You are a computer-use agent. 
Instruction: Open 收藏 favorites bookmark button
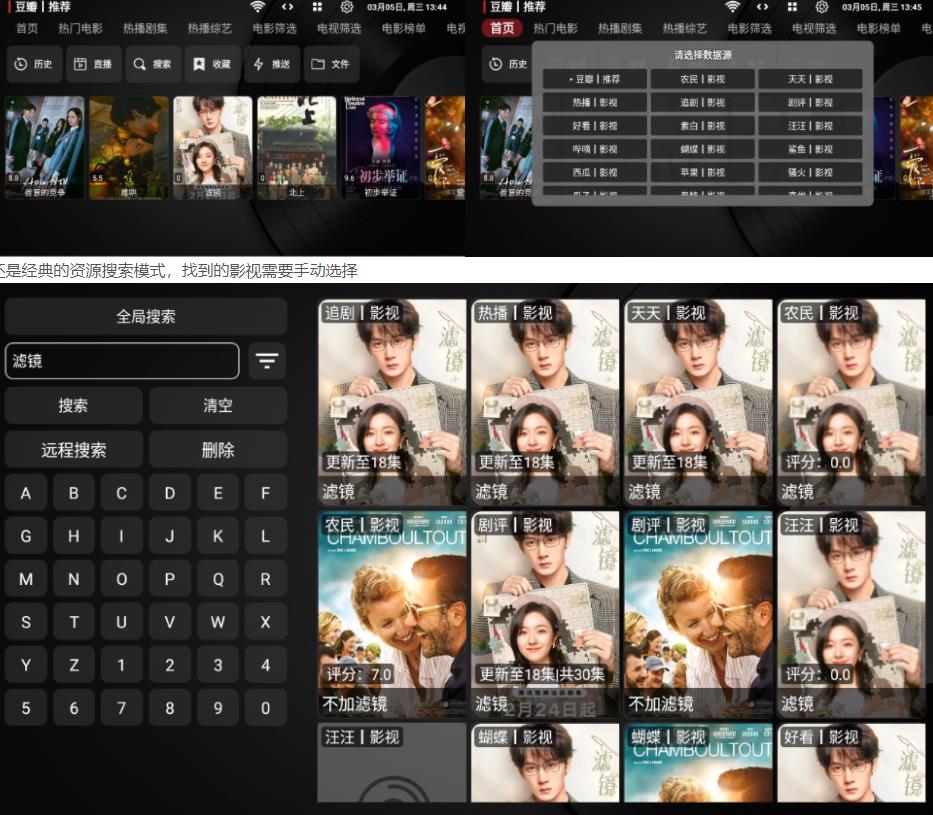click(212, 64)
